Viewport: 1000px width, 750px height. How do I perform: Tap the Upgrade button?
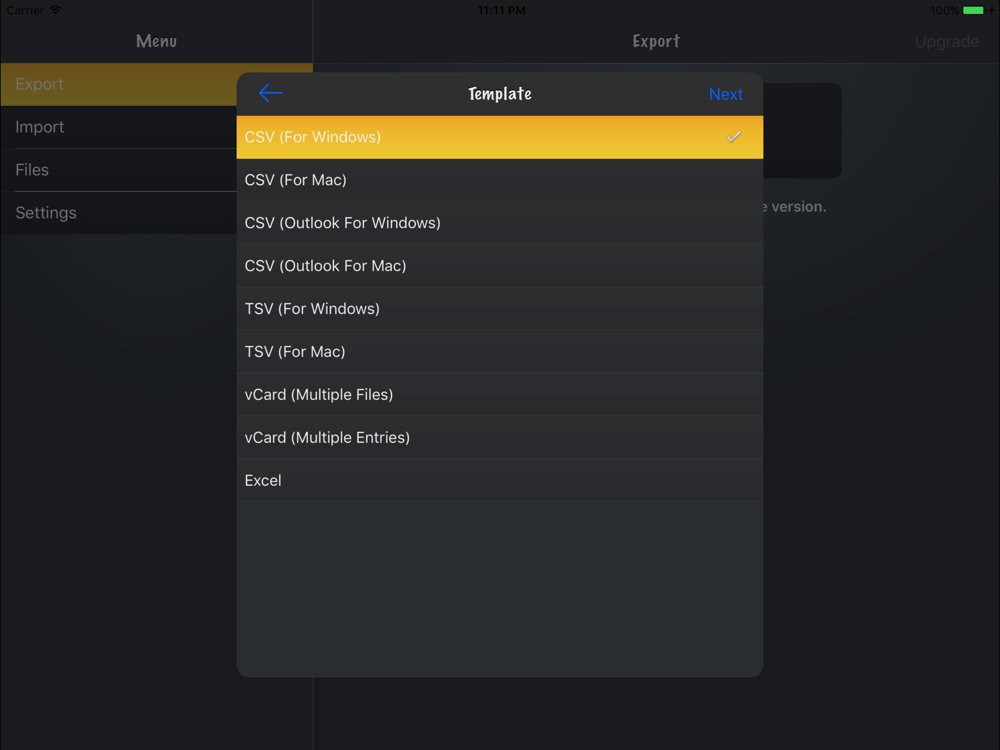[946, 41]
